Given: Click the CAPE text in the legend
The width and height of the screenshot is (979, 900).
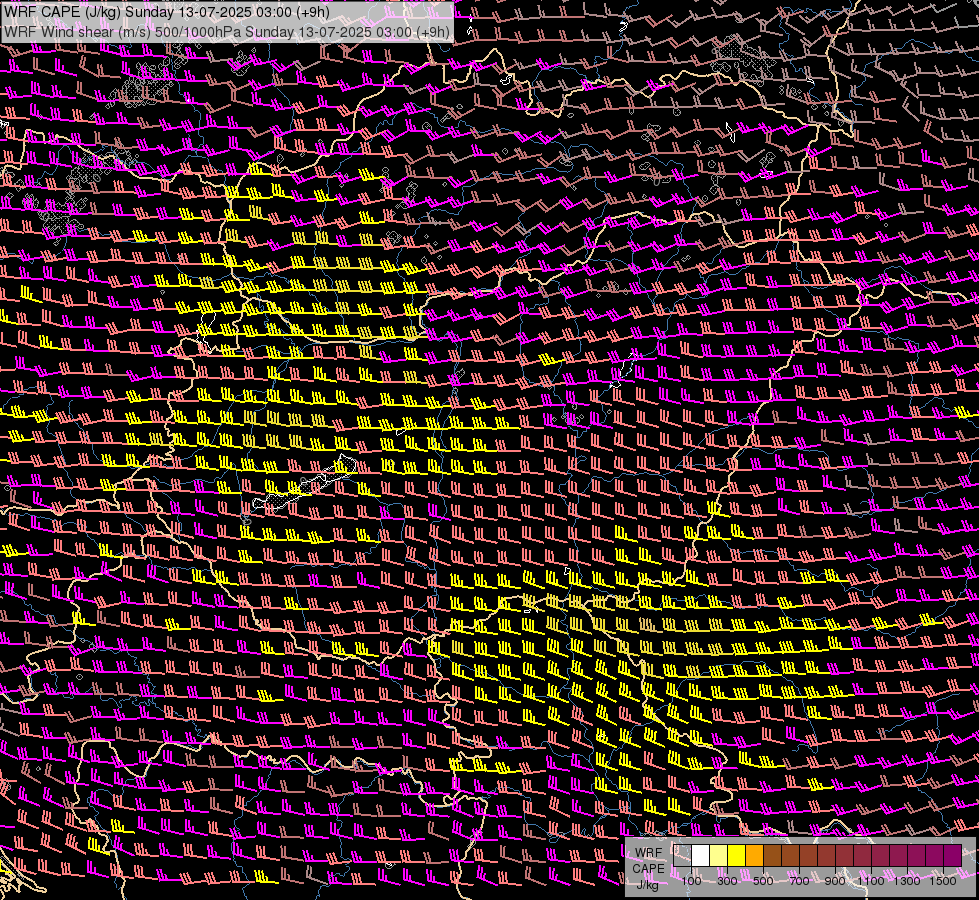Looking at the screenshot, I should pyautogui.click(x=649, y=868).
